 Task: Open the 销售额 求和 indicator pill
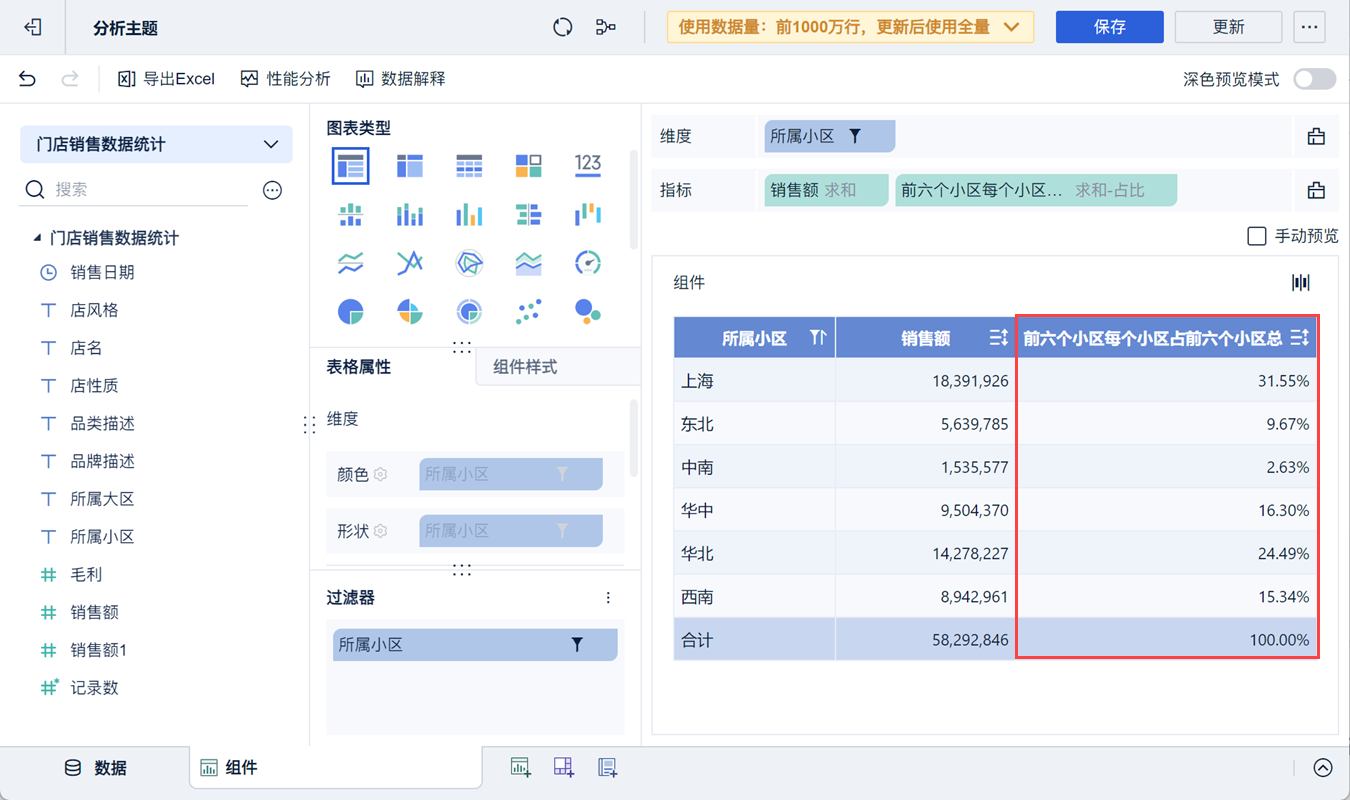826,190
